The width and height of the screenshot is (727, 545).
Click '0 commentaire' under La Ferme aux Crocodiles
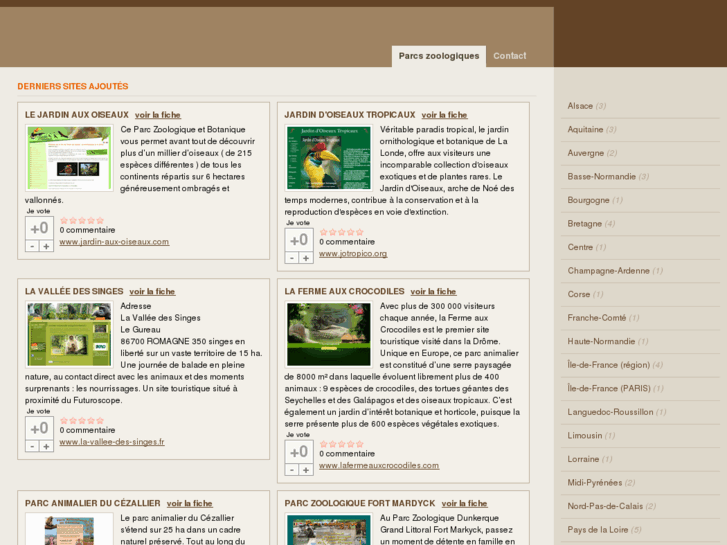347,454
